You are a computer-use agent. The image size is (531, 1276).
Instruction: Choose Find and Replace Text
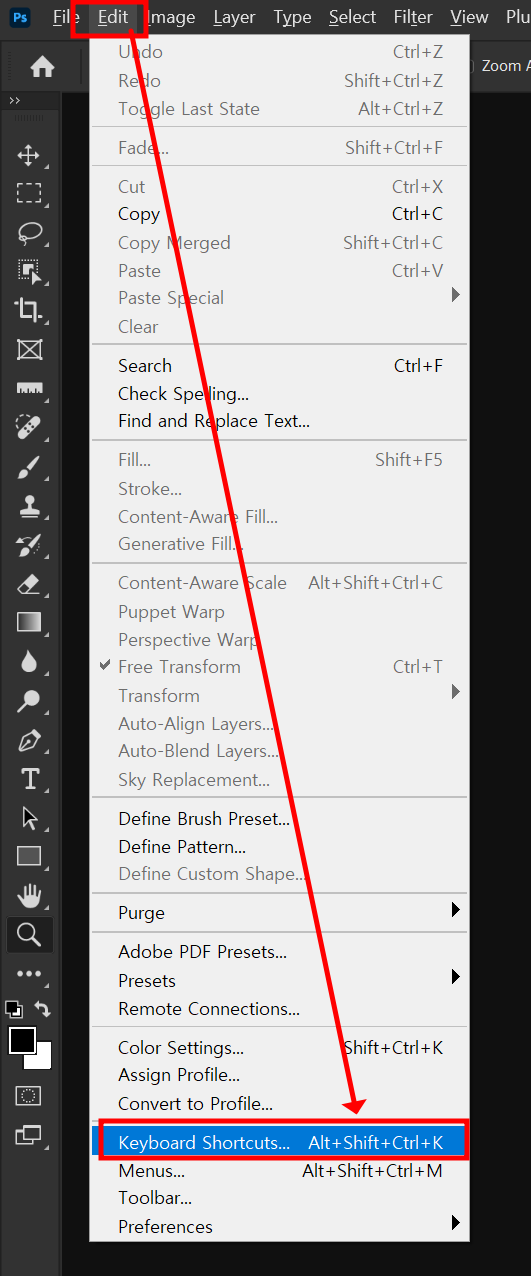280,421
